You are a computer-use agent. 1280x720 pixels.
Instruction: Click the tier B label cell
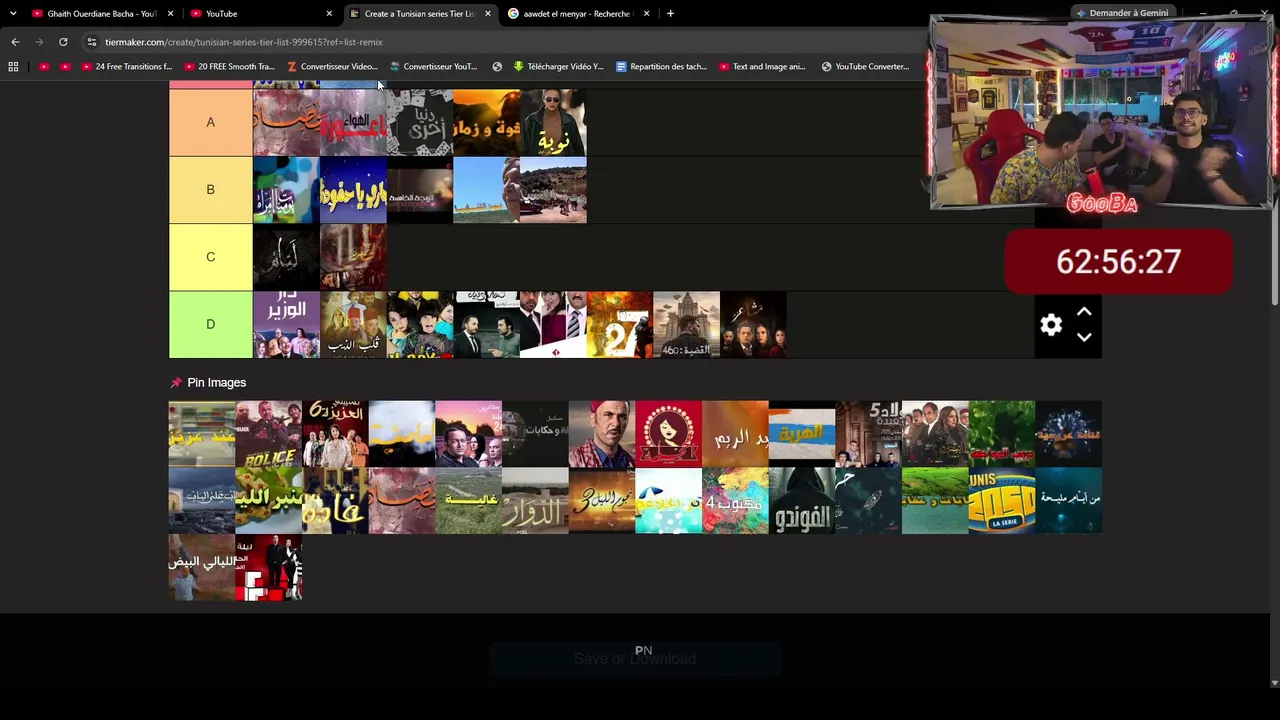click(210, 190)
